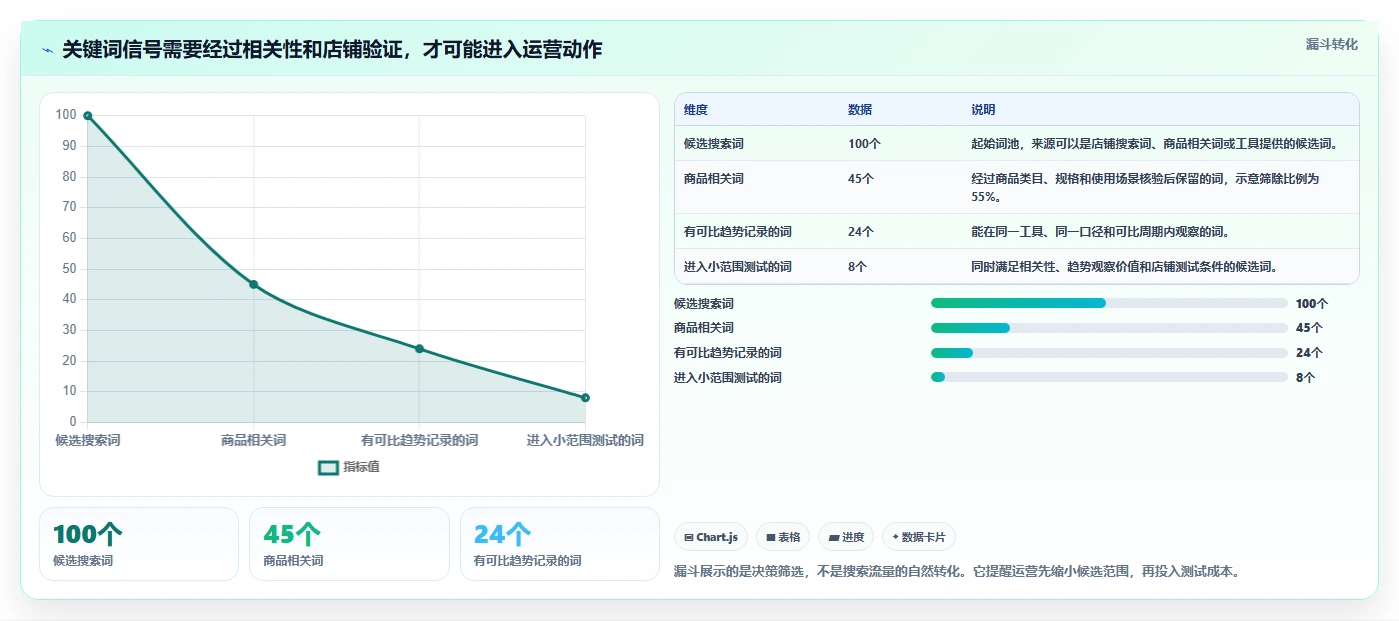
Task: Click the y-axis value 100
Action: (x=66, y=115)
